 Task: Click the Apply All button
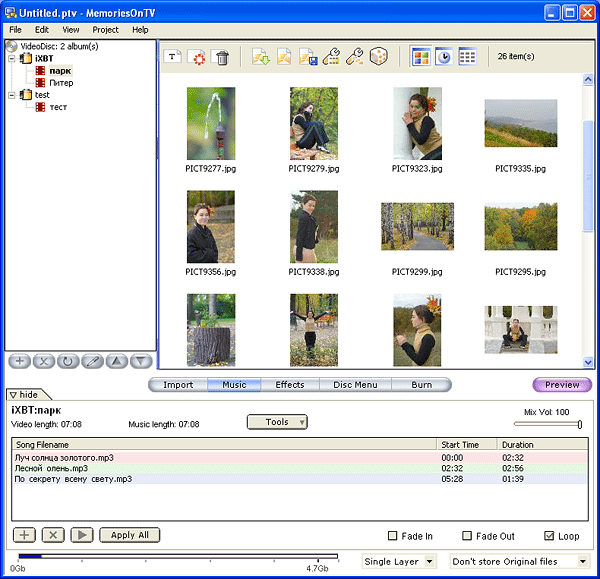[130, 535]
